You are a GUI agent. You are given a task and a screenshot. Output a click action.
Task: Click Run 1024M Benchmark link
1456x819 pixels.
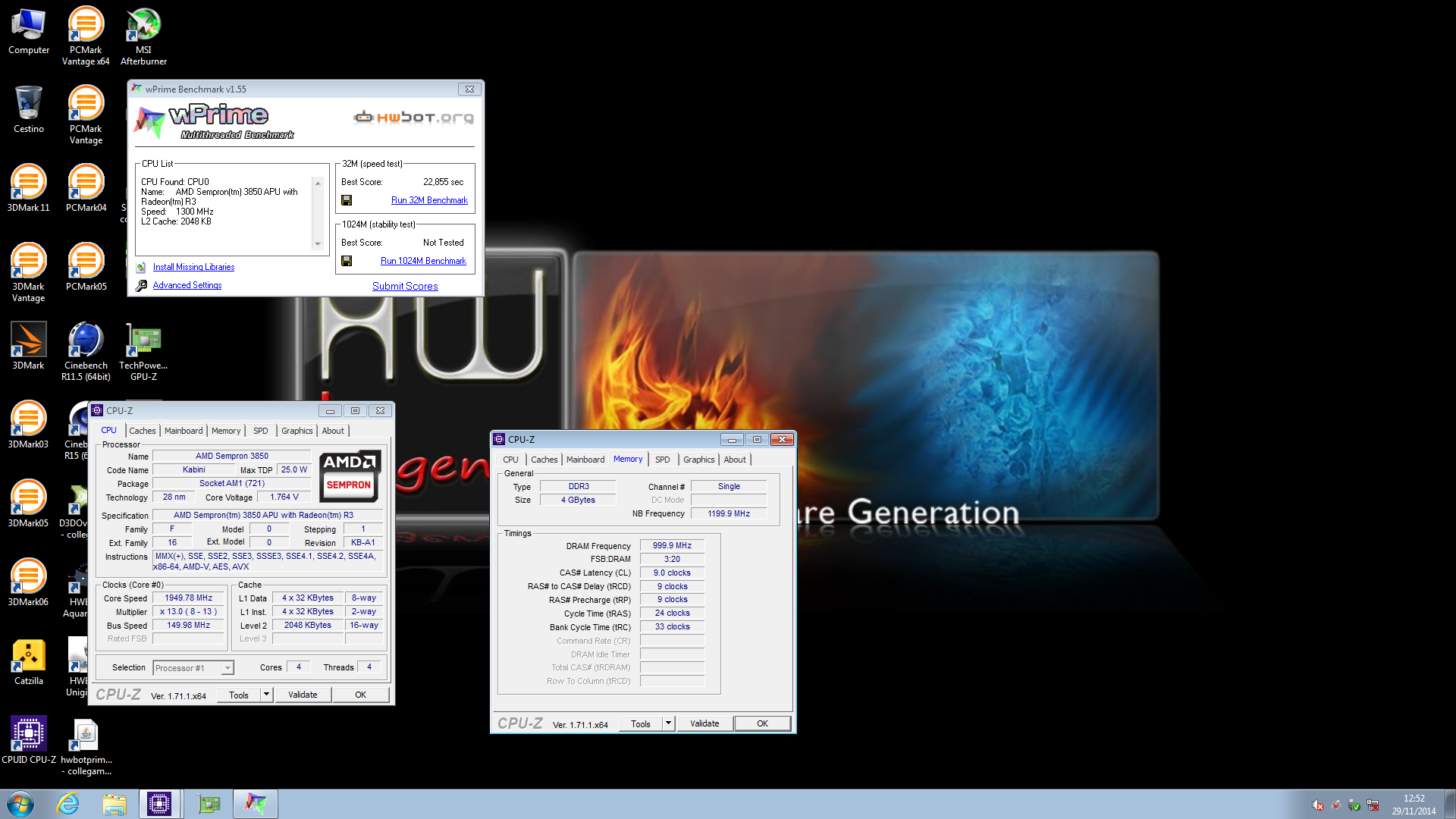click(x=423, y=261)
